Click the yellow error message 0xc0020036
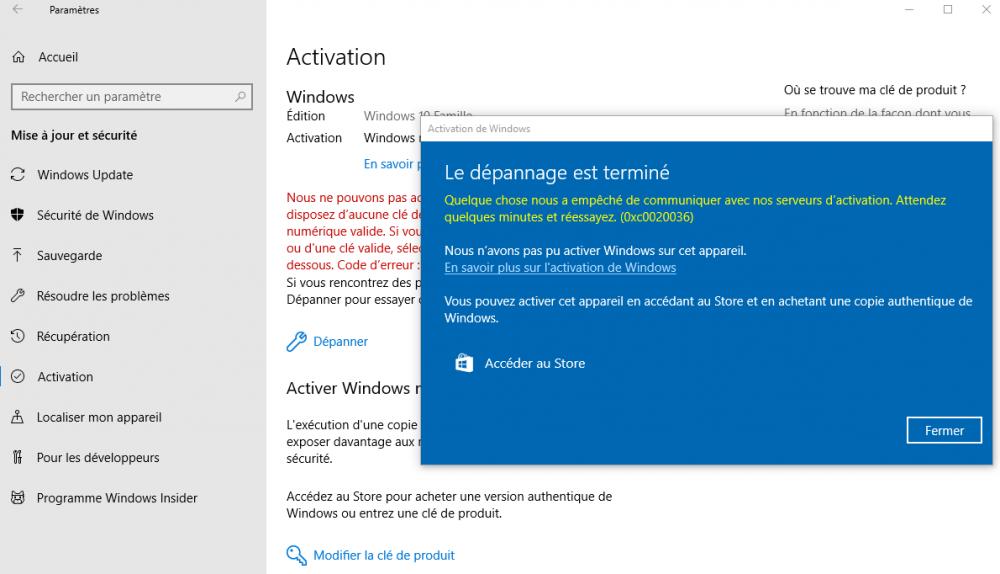 [x=695, y=208]
